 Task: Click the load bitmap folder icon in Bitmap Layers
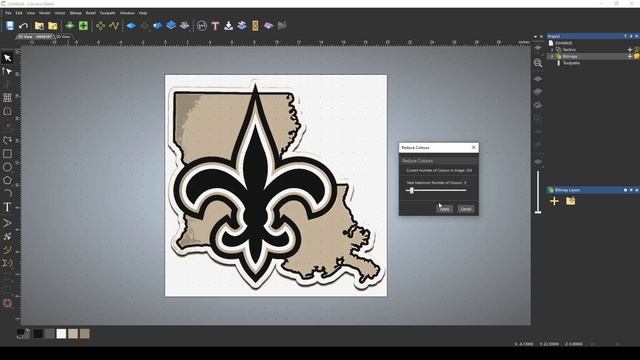pyautogui.click(x=571, y=201)
